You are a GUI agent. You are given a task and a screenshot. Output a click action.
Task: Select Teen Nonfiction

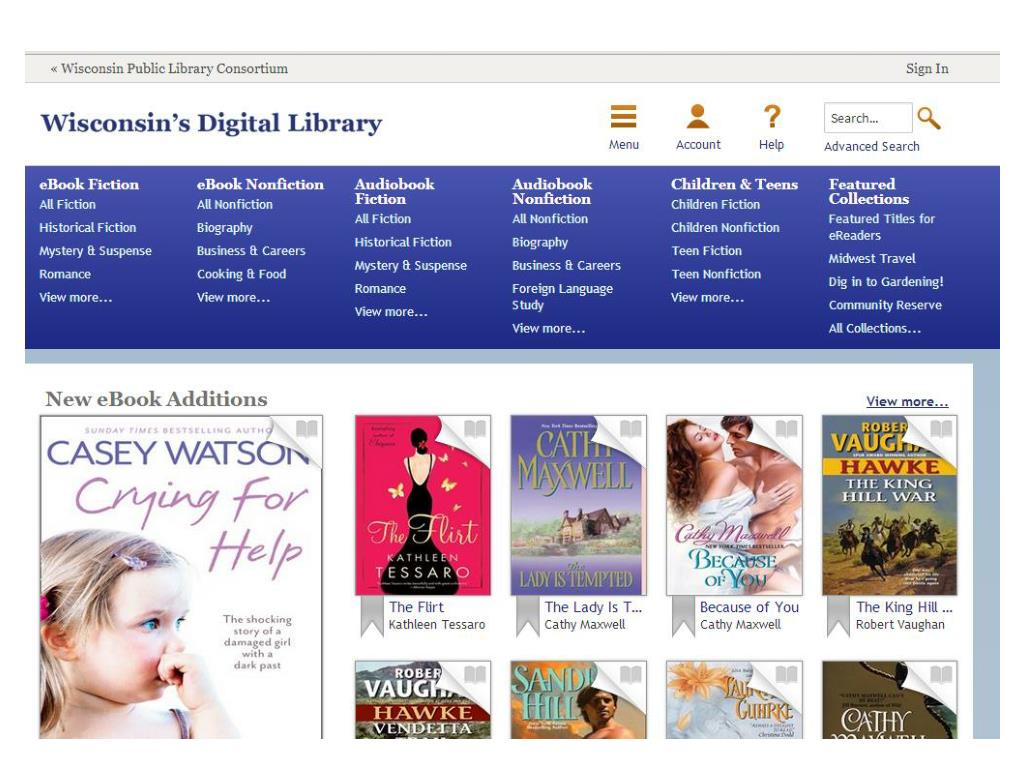pos(716,274)
